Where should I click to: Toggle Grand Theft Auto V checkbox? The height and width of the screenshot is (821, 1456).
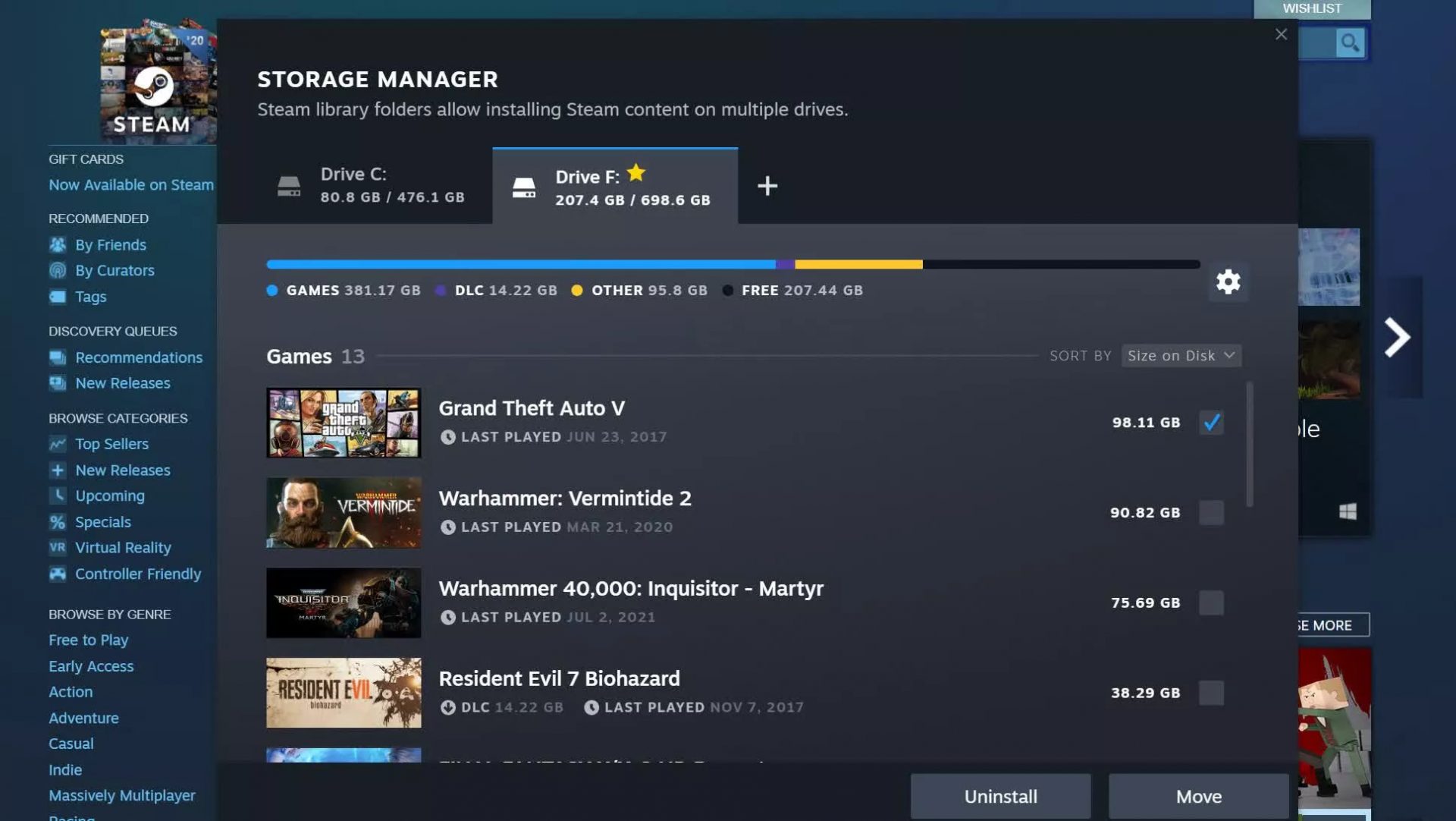pyautogui.click(x=1211, y=421)
